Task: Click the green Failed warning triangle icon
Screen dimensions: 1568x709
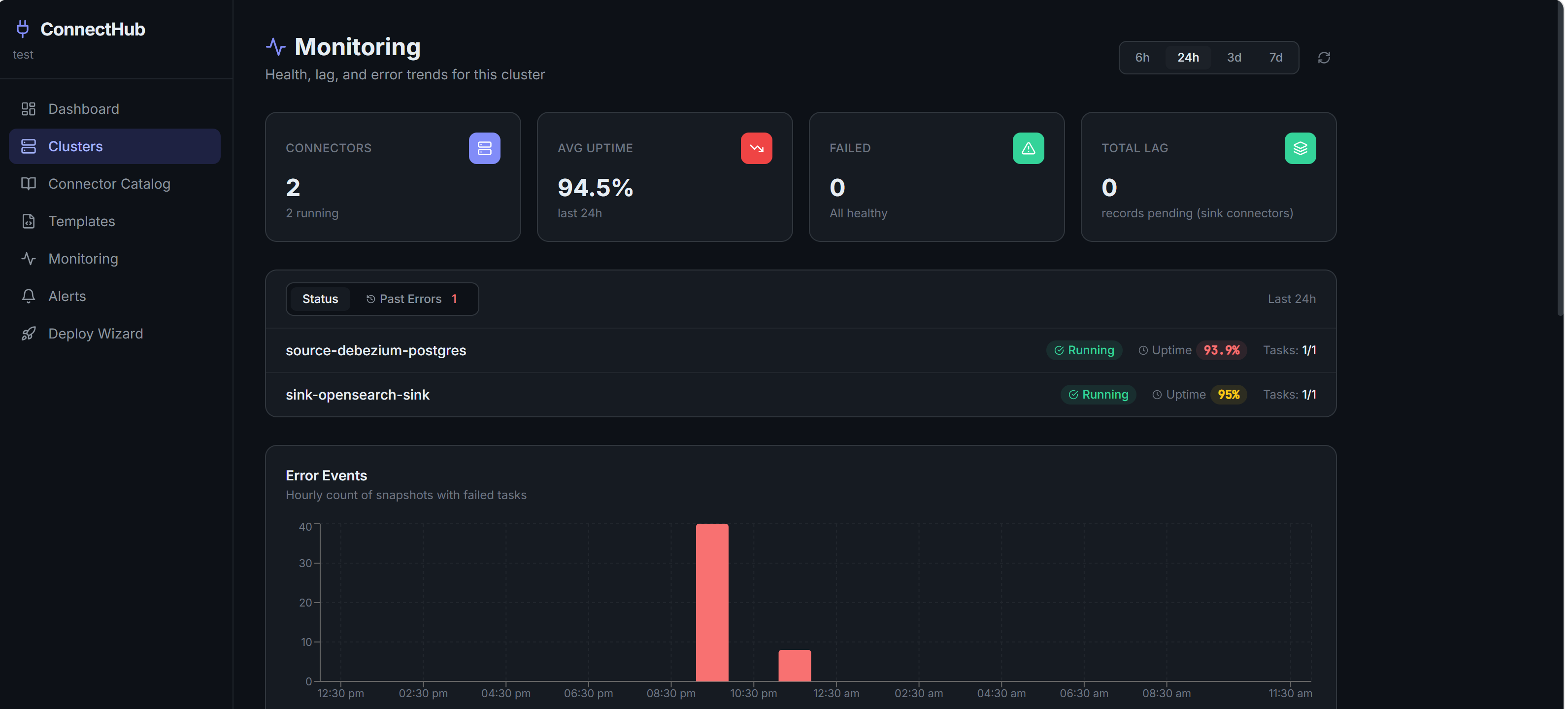Action: (1028, 148)
